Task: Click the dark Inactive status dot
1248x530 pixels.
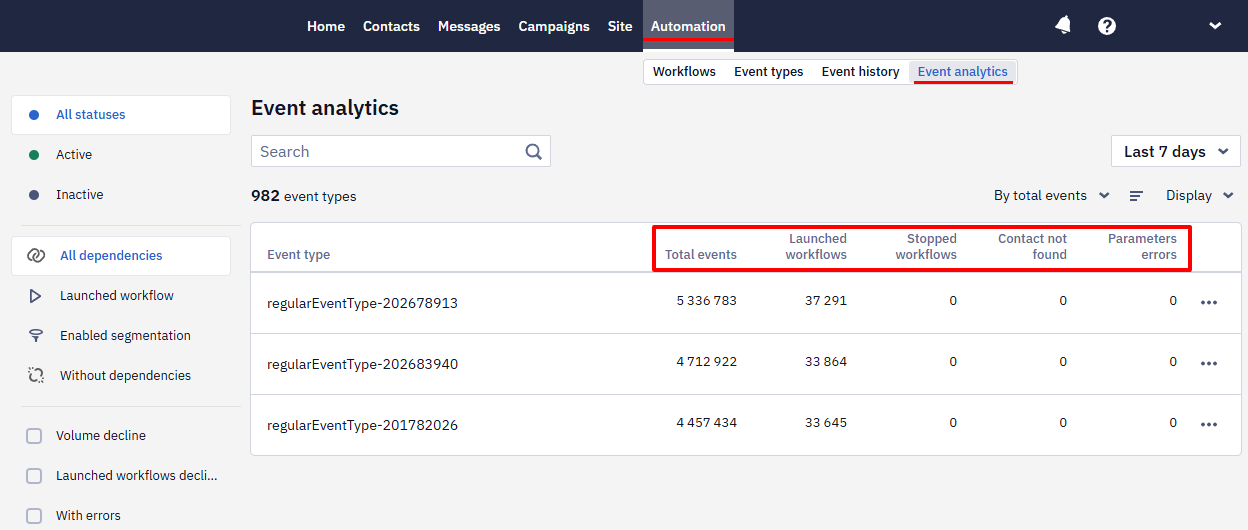Action: point(34,195)
